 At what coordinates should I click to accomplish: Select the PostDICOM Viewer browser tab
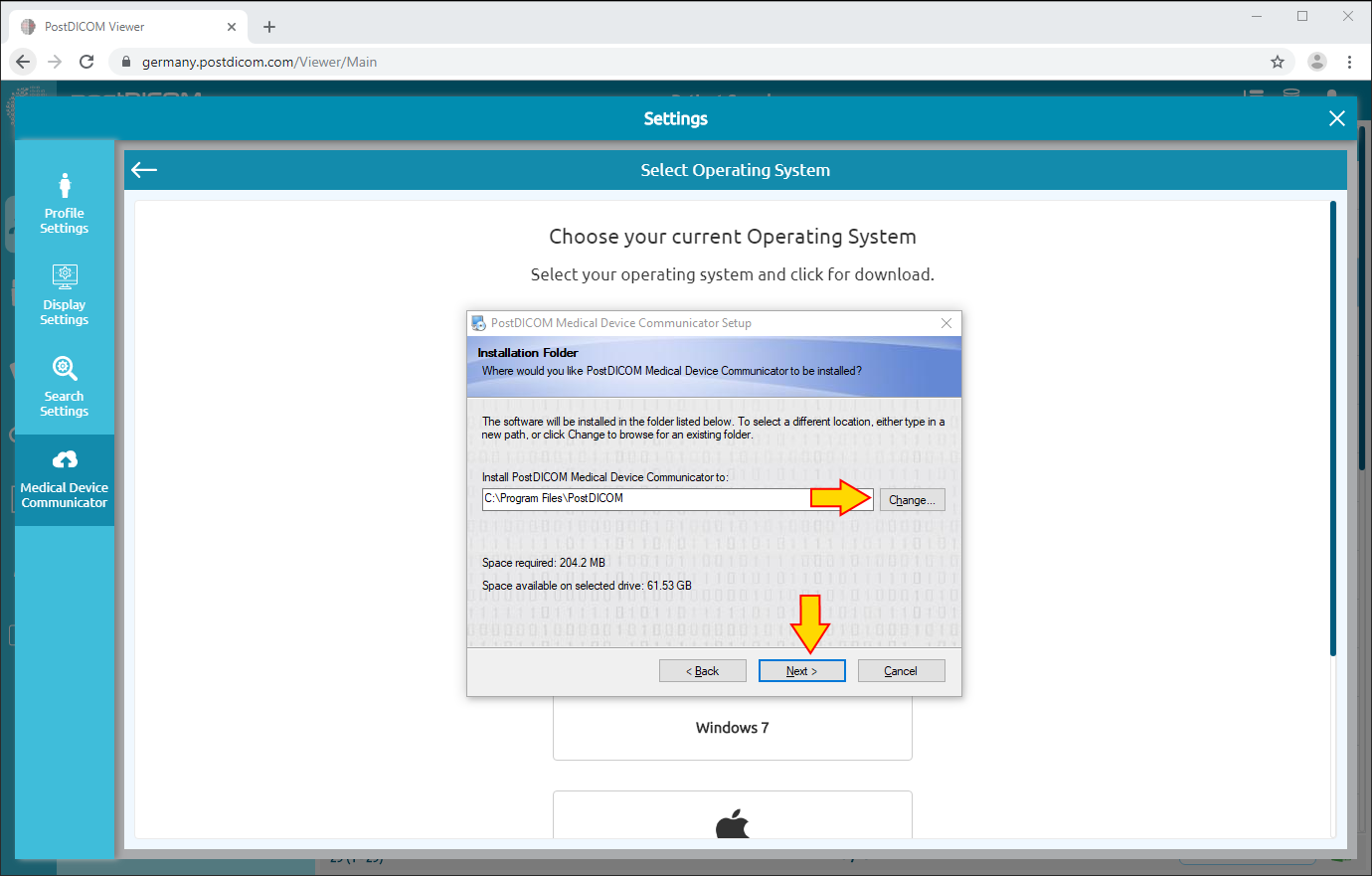click(x=126, y=27)
